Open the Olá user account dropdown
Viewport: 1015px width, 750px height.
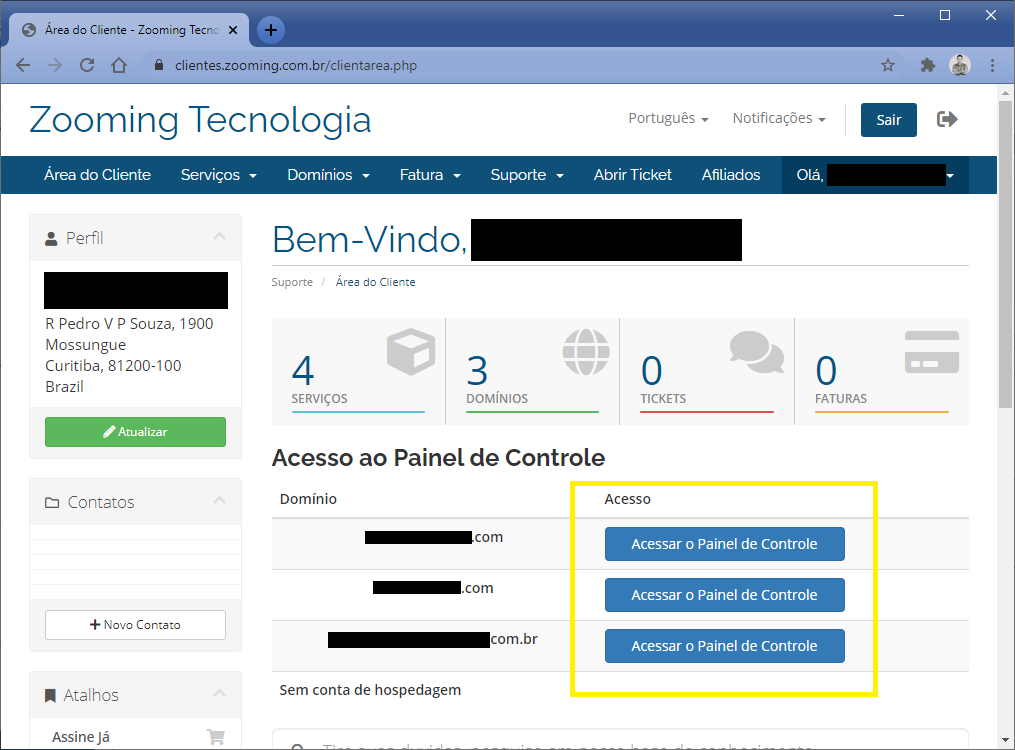coord(875,175)
